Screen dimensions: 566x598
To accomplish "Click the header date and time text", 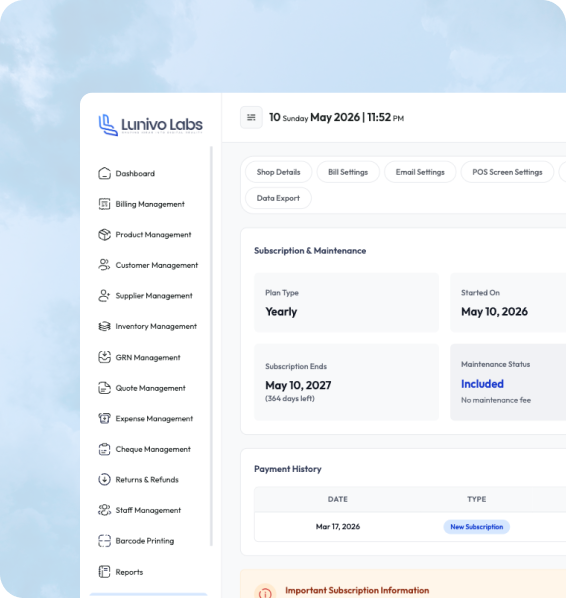I will coord(336,117).
